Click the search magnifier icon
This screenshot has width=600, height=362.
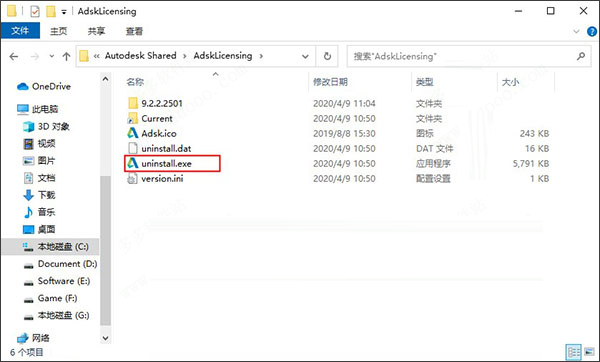[581, 56]
